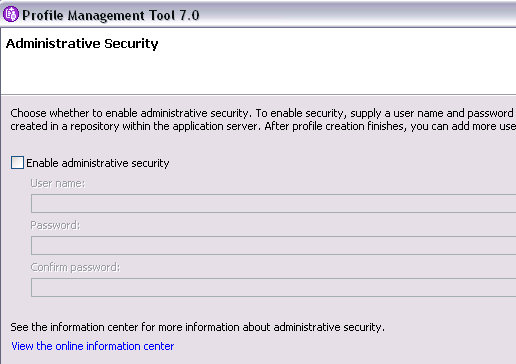Select the "Enable administrative security" label text
This screenshot has width=516, height=364.
98,163
